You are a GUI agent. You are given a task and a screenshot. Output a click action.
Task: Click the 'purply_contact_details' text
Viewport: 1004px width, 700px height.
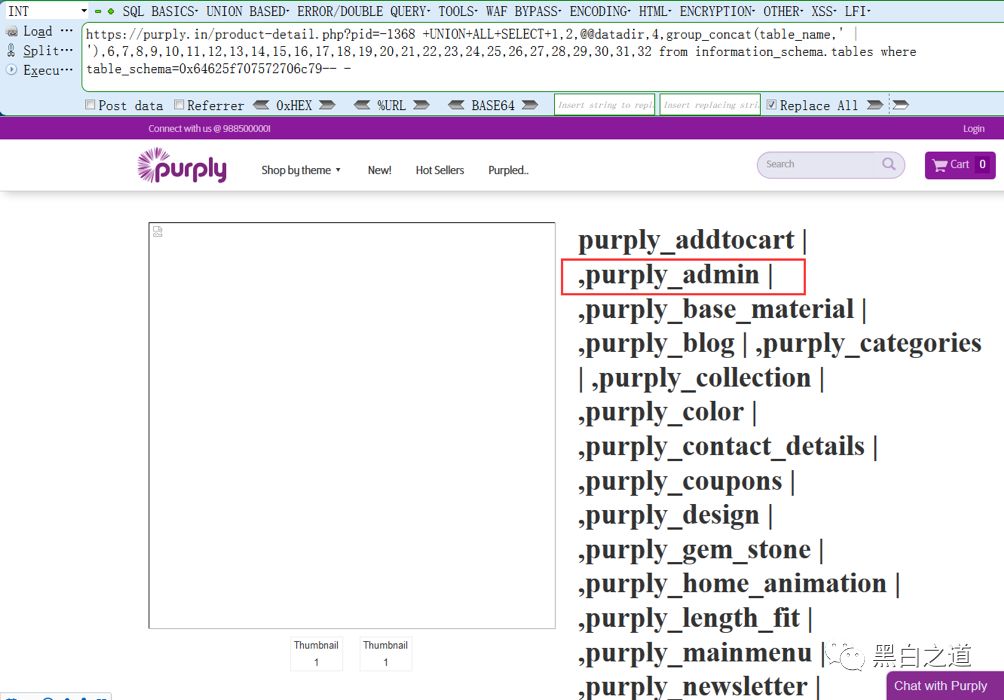(725, 447)
